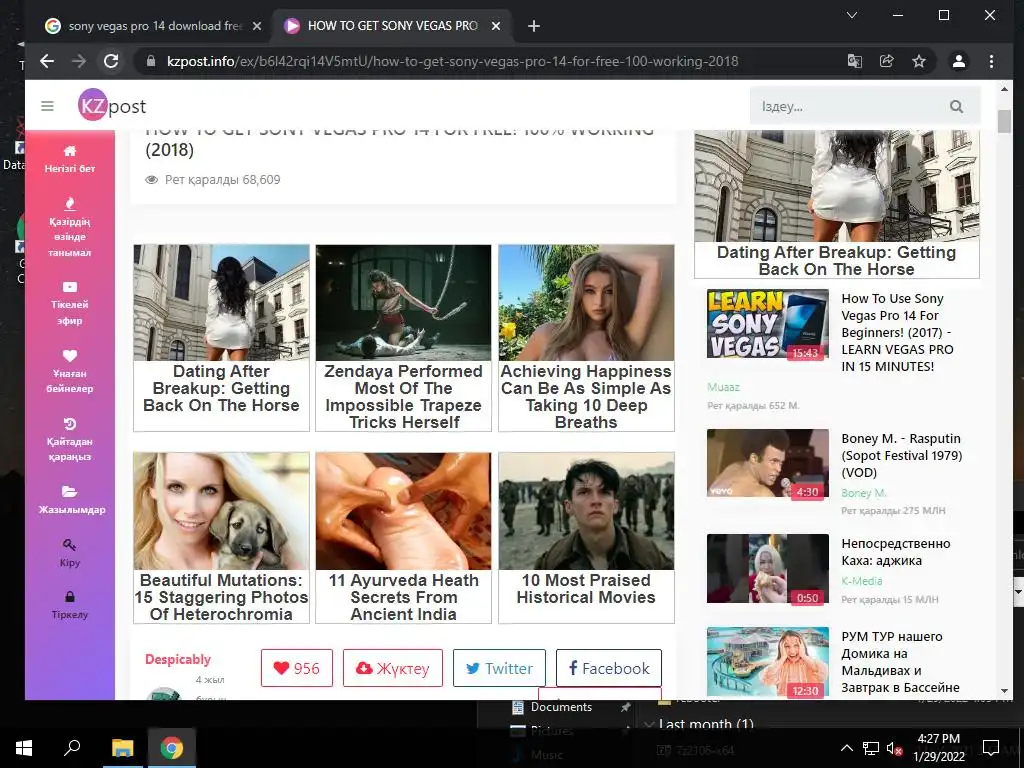This screenshot has height=768, width=1024.
Task: Bookmark this page with the star
Action: [919, 61]
